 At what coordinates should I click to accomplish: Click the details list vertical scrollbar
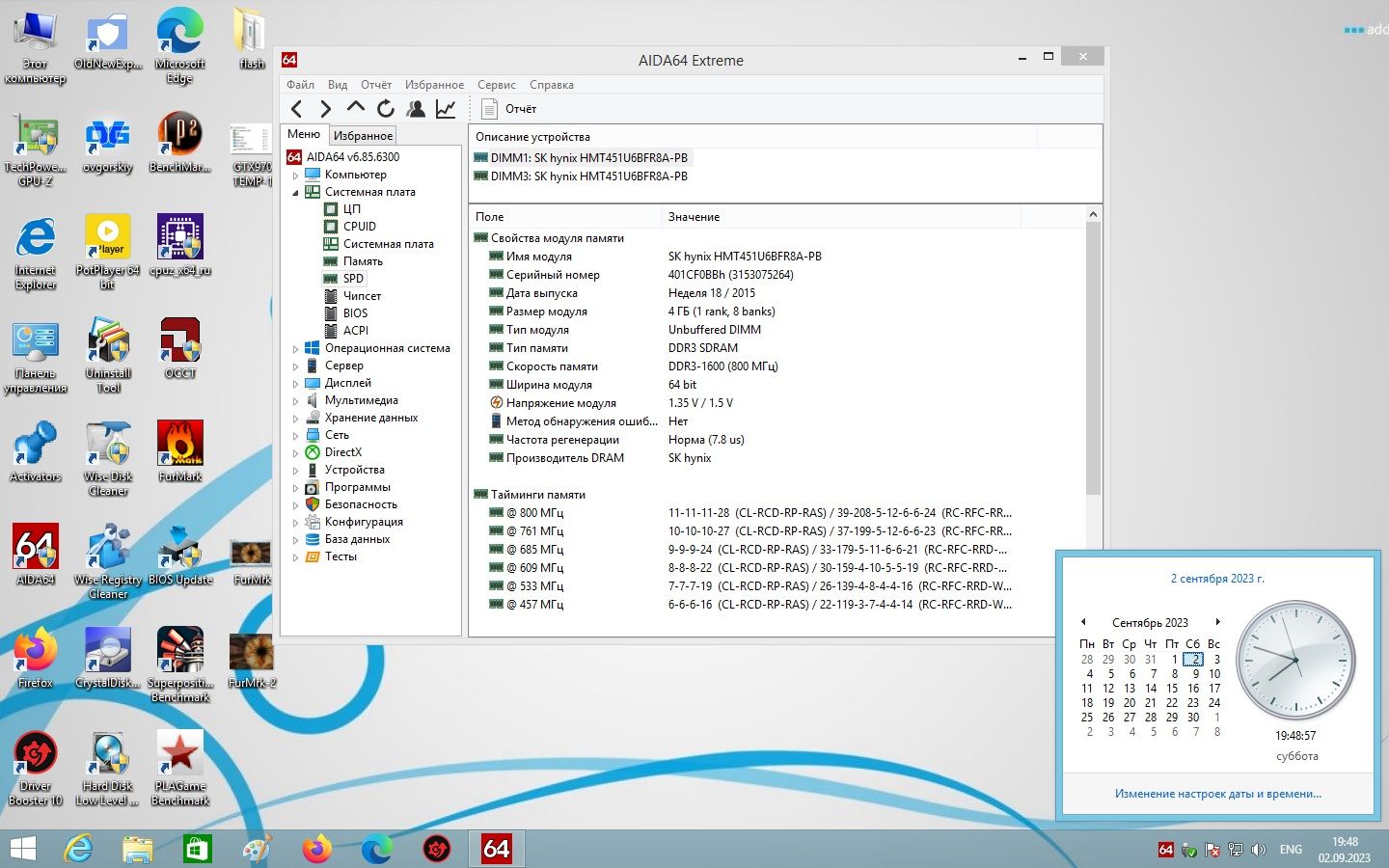(1093, 357)
